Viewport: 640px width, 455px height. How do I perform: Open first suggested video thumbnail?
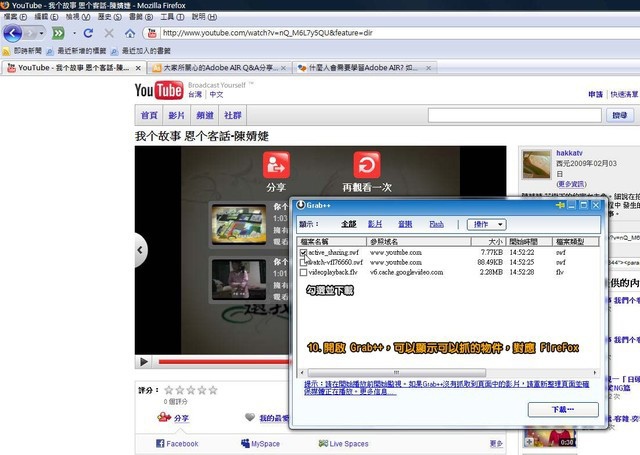(x=238, y=224)
